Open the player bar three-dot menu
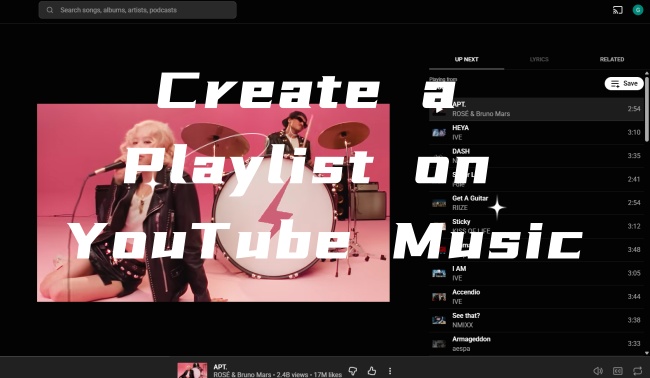The width and height of the screenshot is (650, 378). [x=390, y=371]
